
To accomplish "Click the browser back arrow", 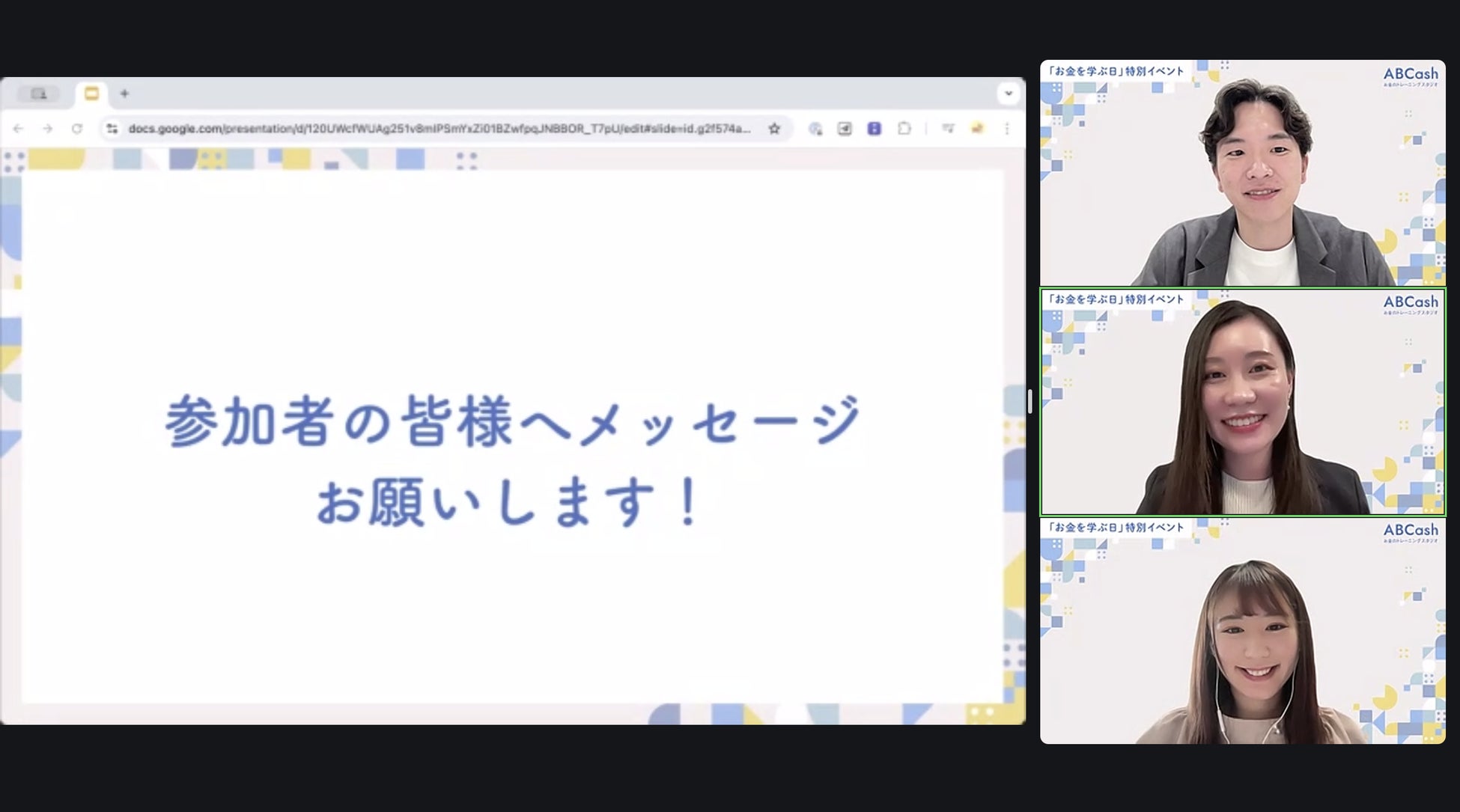I will tap(18, 129).
